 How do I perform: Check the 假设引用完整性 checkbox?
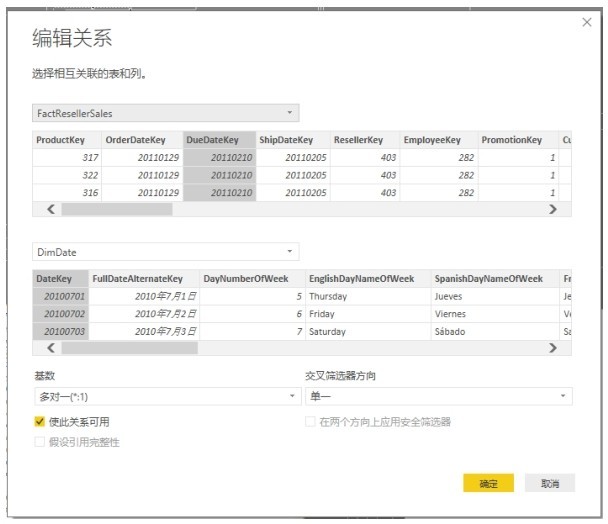point(40,442)
